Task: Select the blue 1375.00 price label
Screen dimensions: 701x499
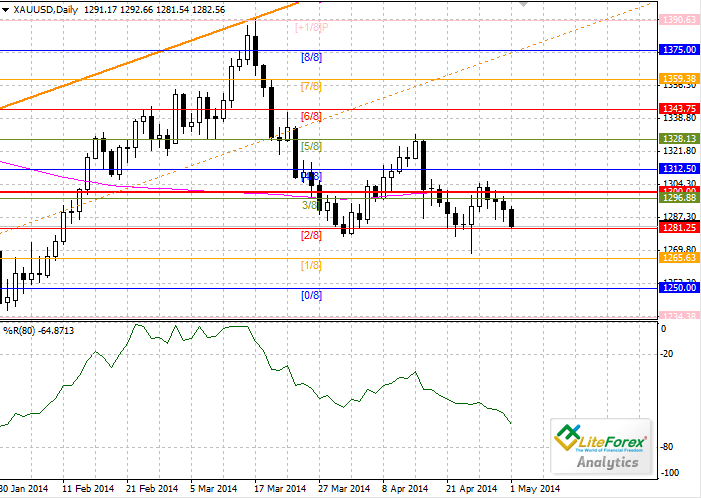Action: [679, 50]
